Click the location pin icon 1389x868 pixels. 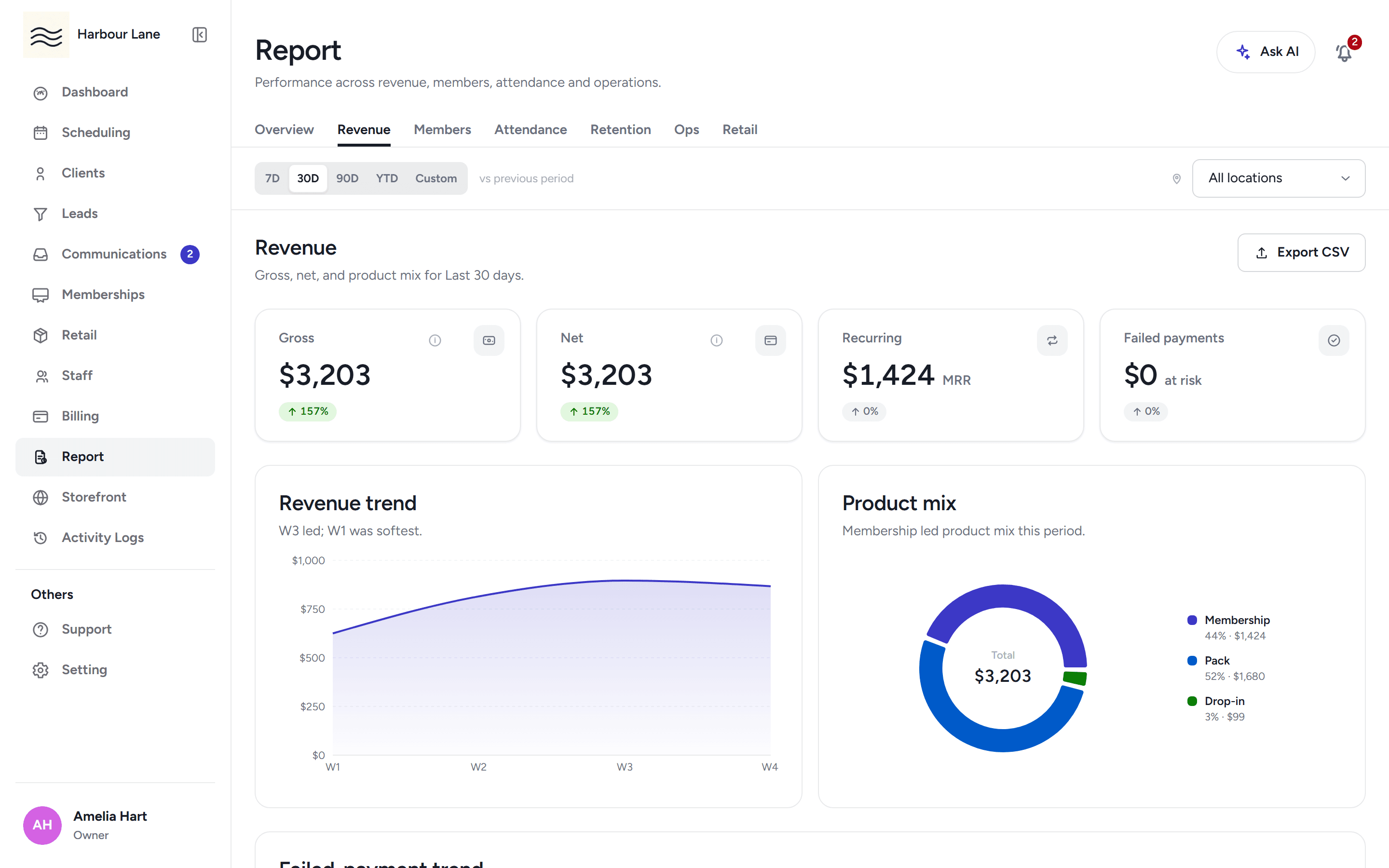tap(1177, 178)
